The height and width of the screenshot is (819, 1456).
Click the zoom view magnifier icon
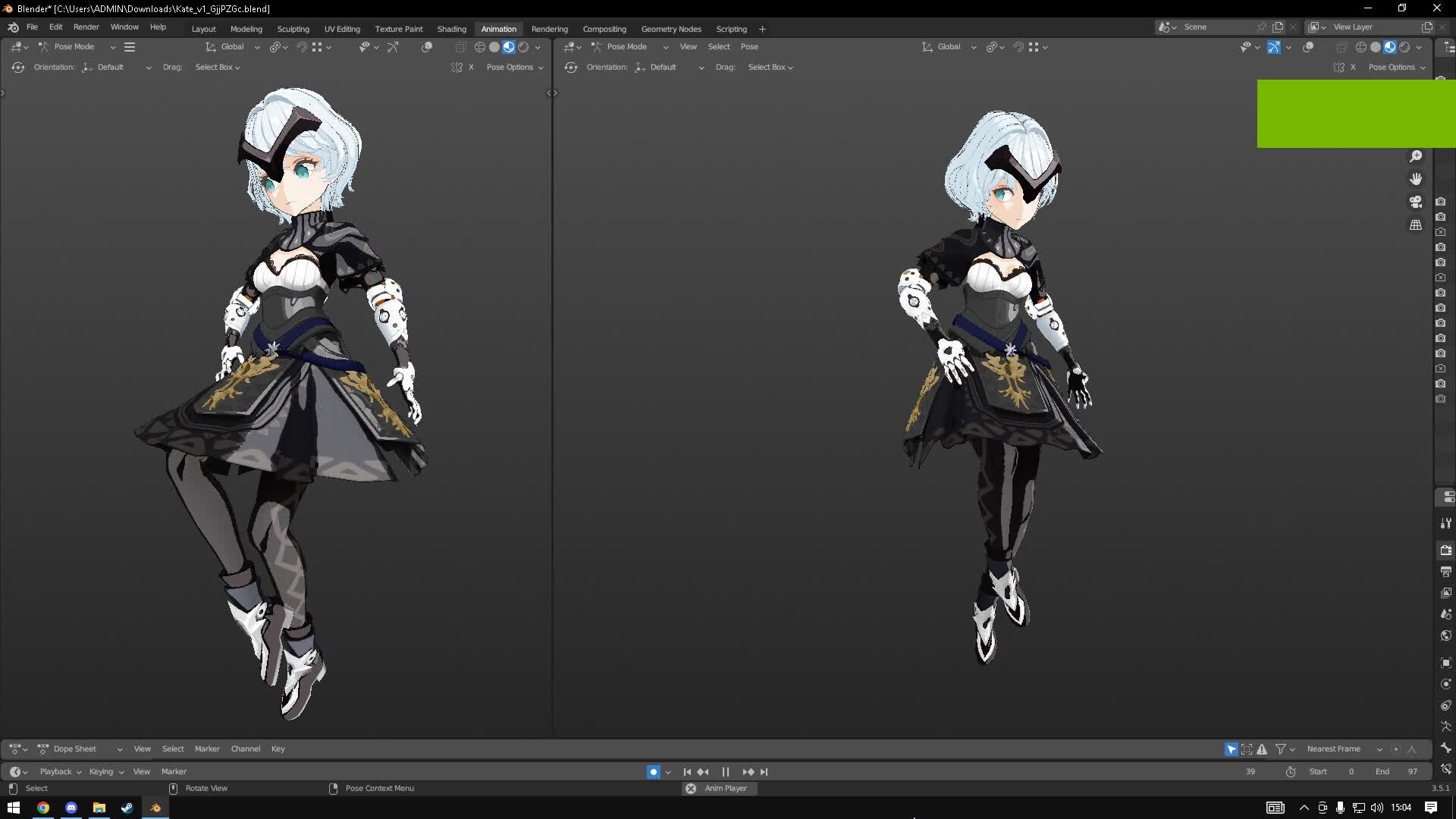tap(1416, 156)
